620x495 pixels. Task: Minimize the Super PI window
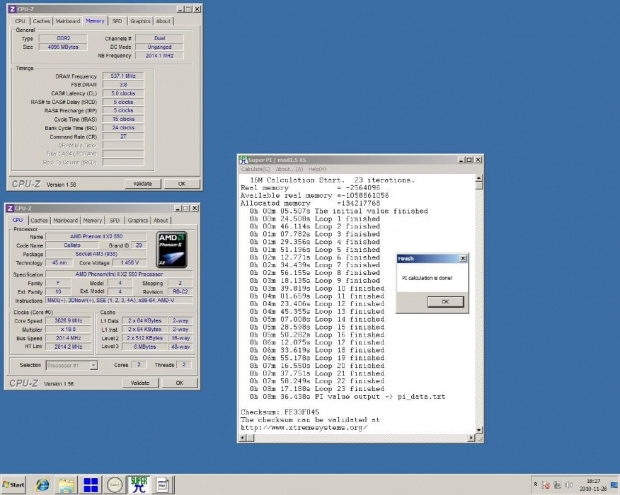click(461, 160)
